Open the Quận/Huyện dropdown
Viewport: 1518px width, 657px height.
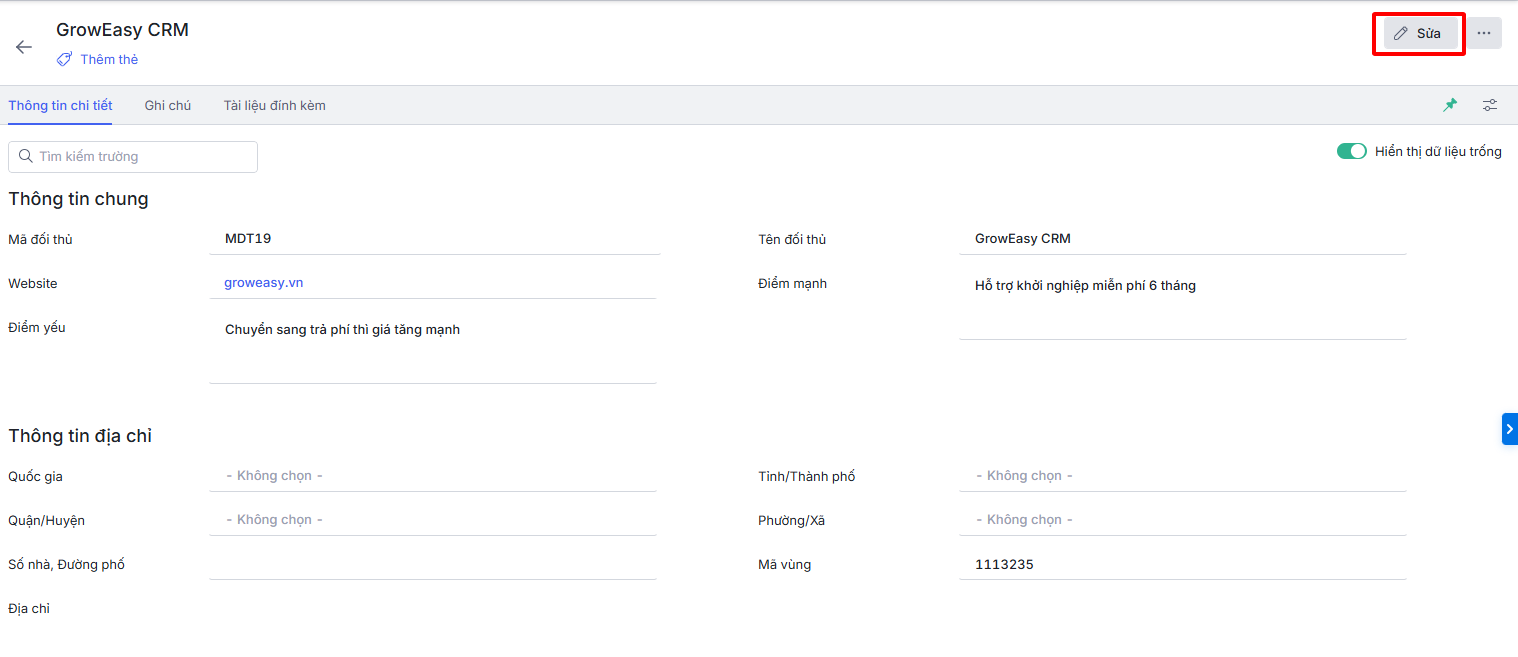click(x=432, y=520)
